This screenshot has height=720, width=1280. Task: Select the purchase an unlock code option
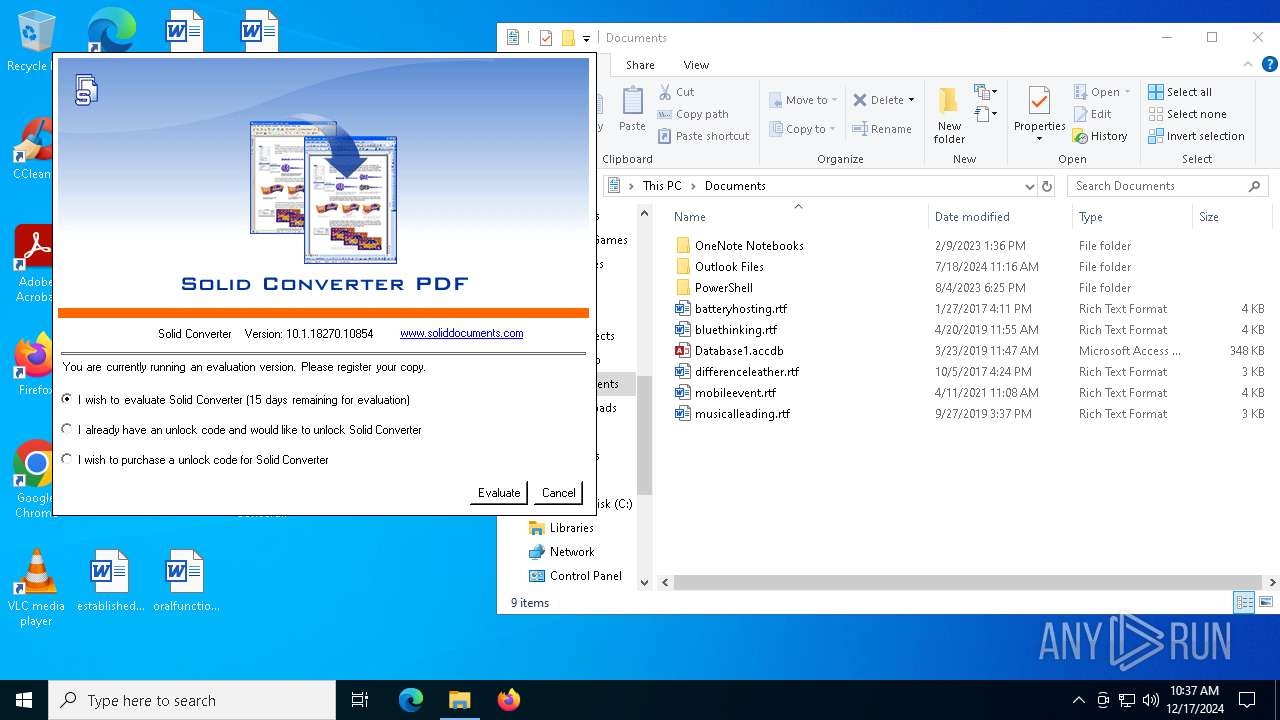(67, 459)
